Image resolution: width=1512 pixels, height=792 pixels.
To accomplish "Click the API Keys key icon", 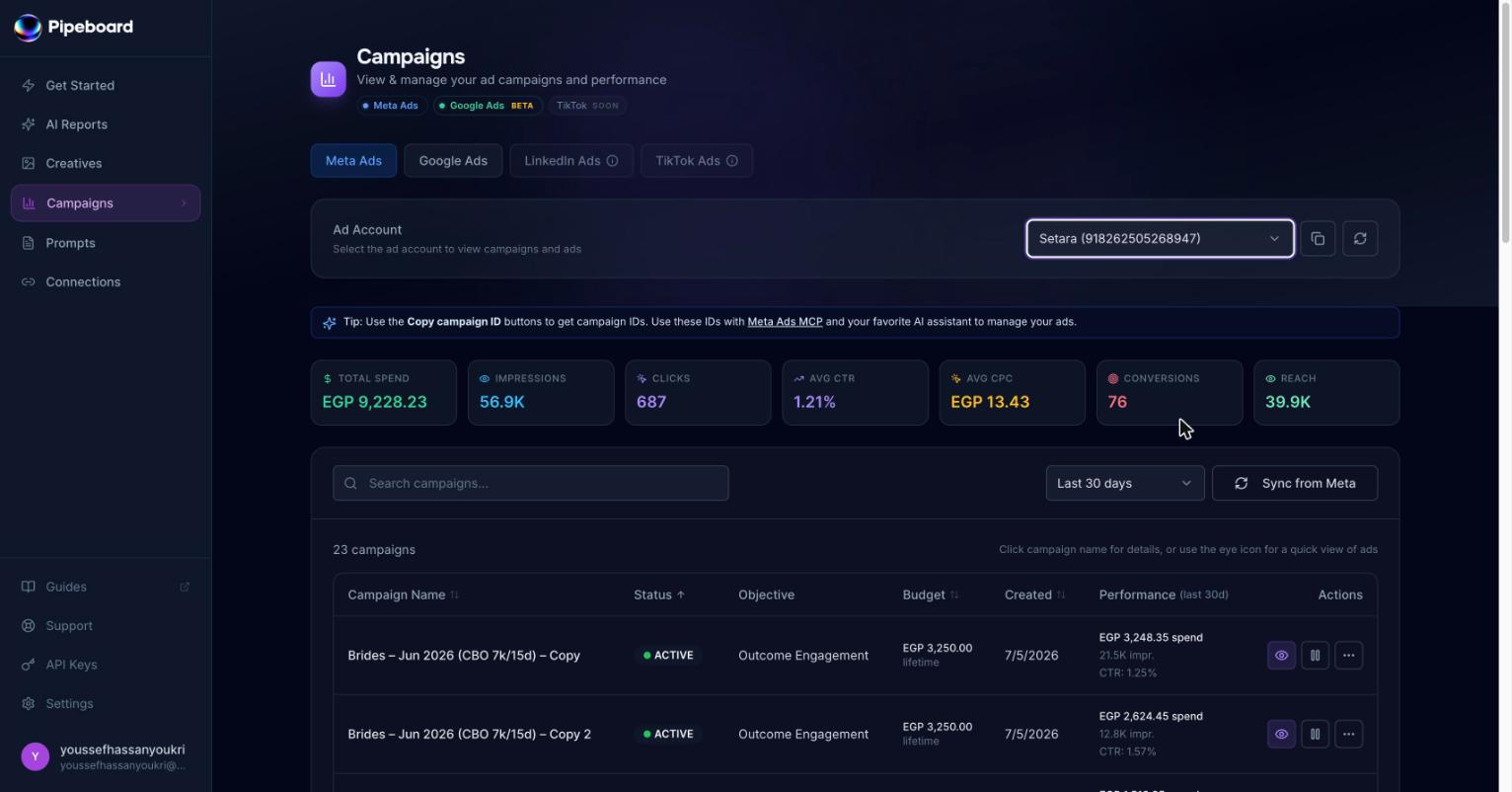I will click(x=29, y=665).
